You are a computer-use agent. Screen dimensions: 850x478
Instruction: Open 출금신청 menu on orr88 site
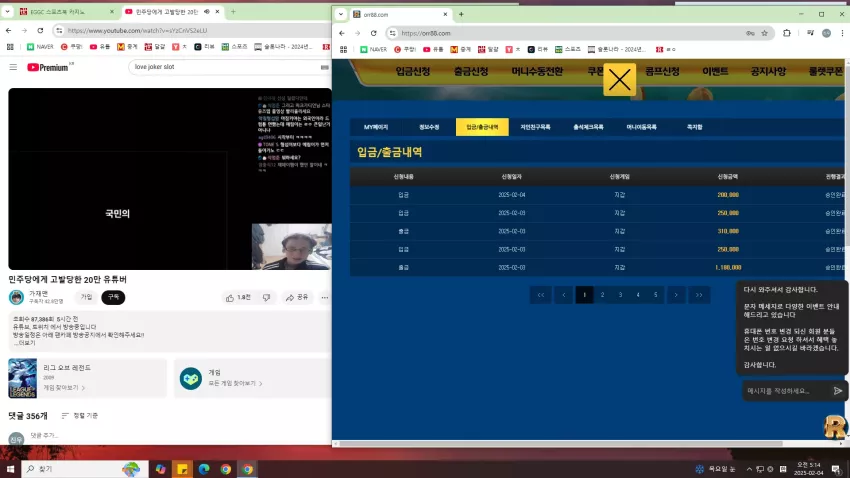coord(471,72)
